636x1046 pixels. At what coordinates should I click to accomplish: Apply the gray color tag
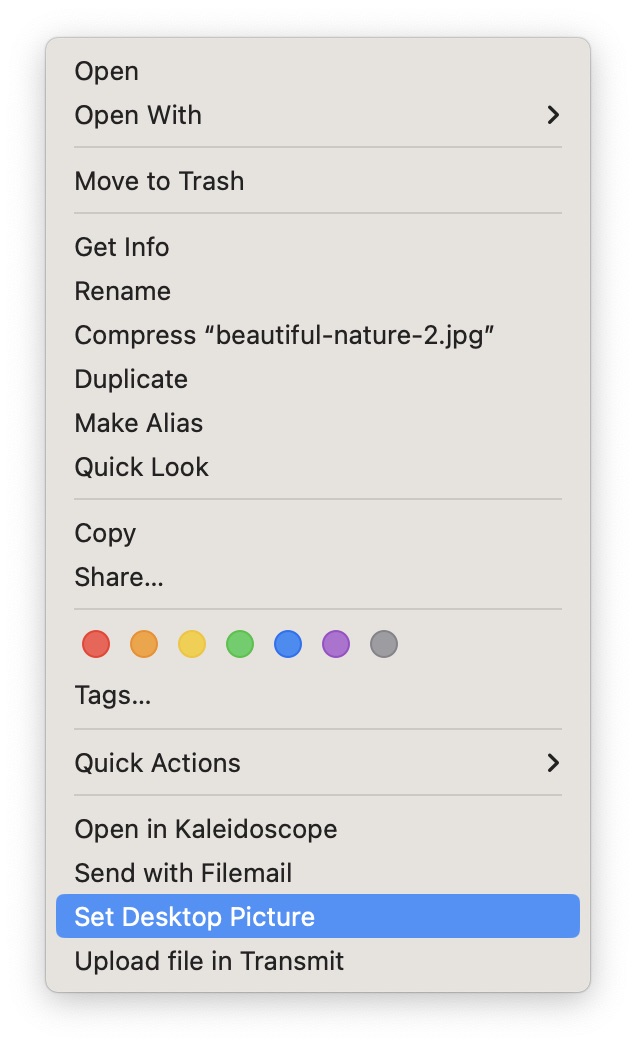[384, 644]
